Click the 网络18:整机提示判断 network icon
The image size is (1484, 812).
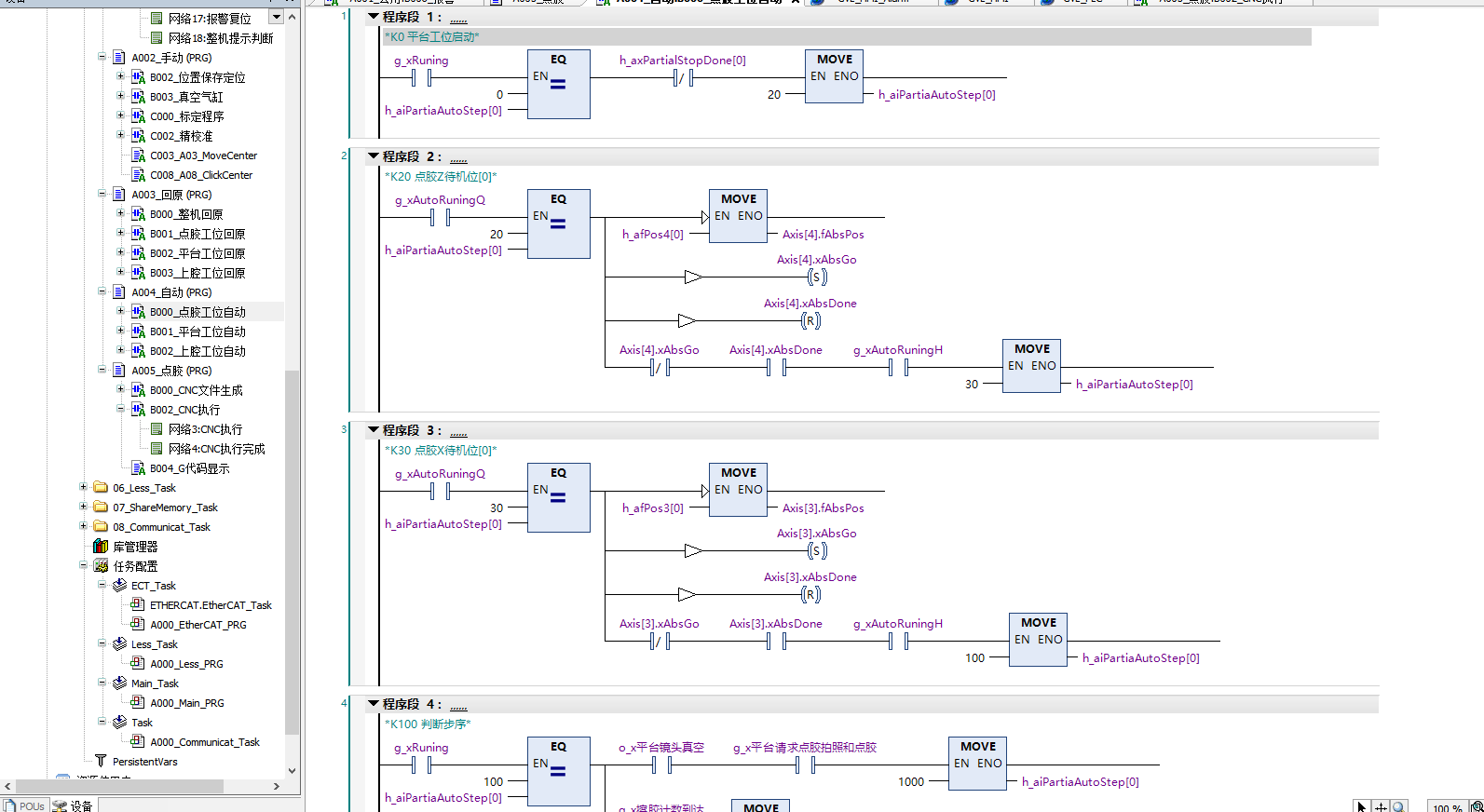(x=157, y=38)
